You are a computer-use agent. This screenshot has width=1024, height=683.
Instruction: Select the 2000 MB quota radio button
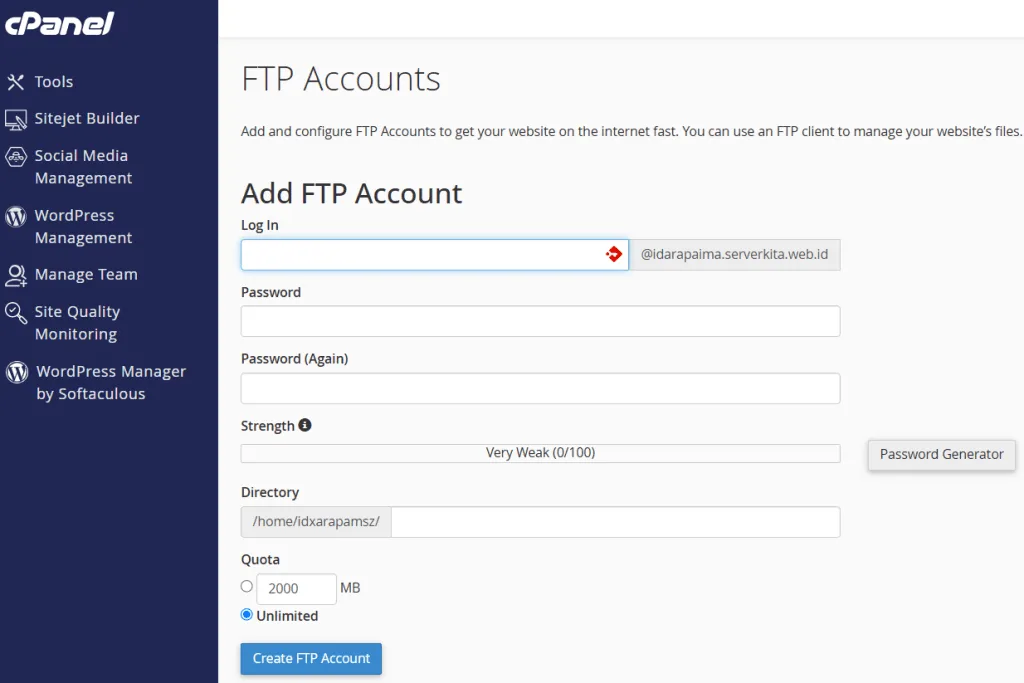click(x=247, y=587)
